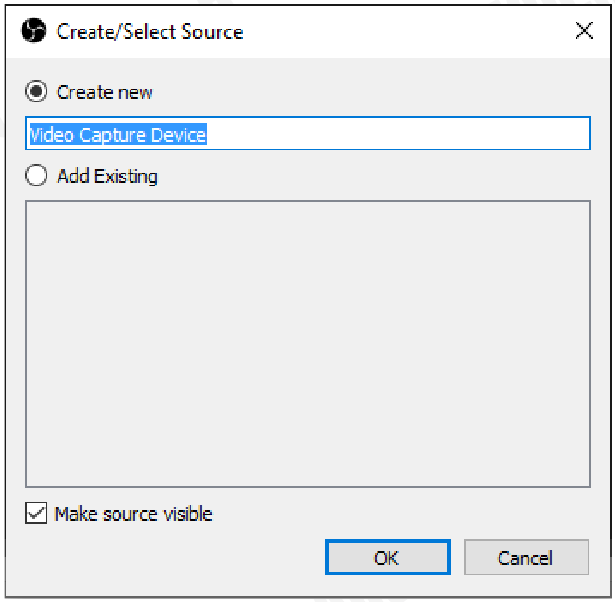Click the highlighted Video Capture Device text

tap(118, 134)
